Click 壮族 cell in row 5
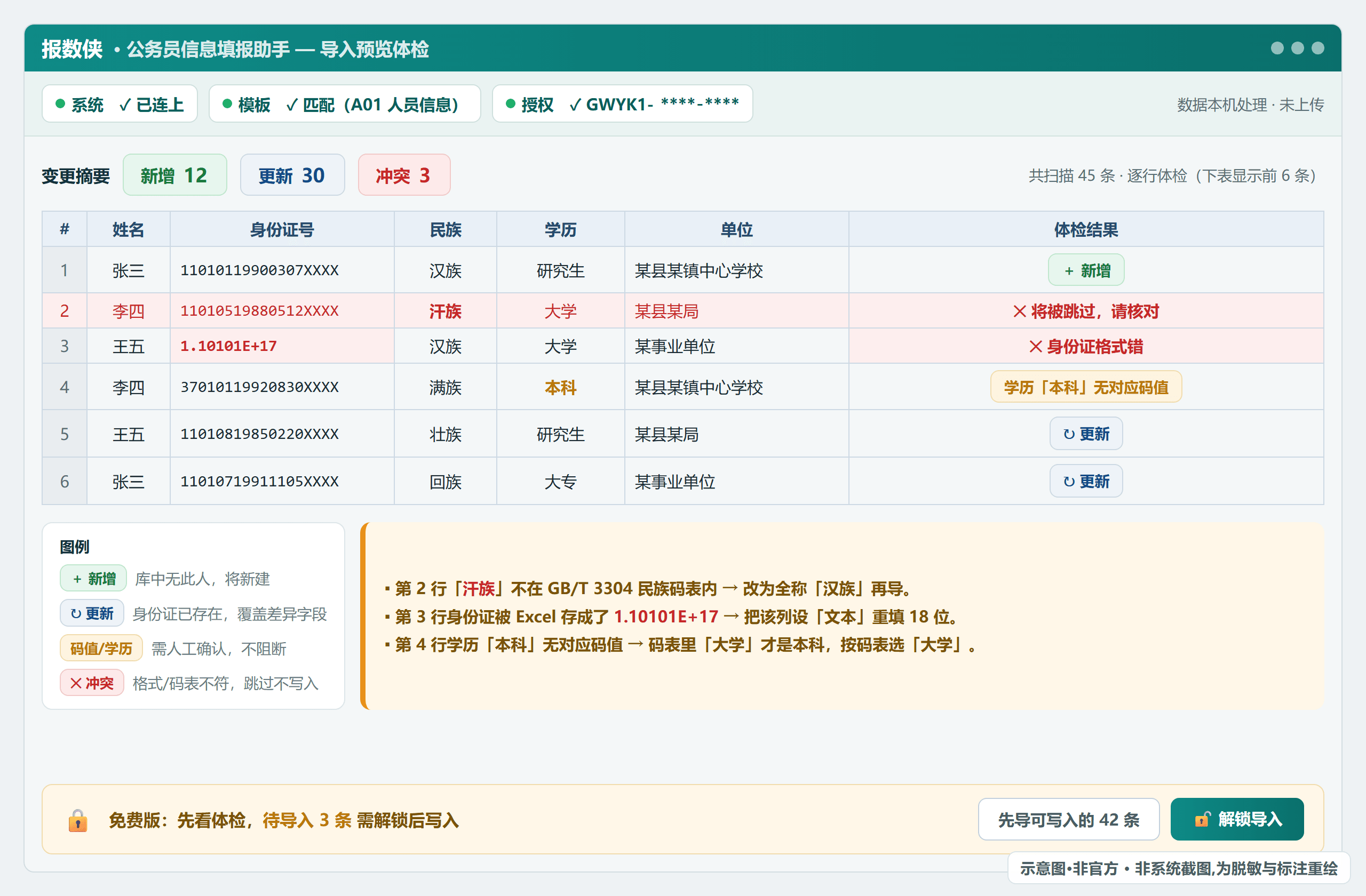Viewport: 1366px width, 896px height. coord(446,434)
